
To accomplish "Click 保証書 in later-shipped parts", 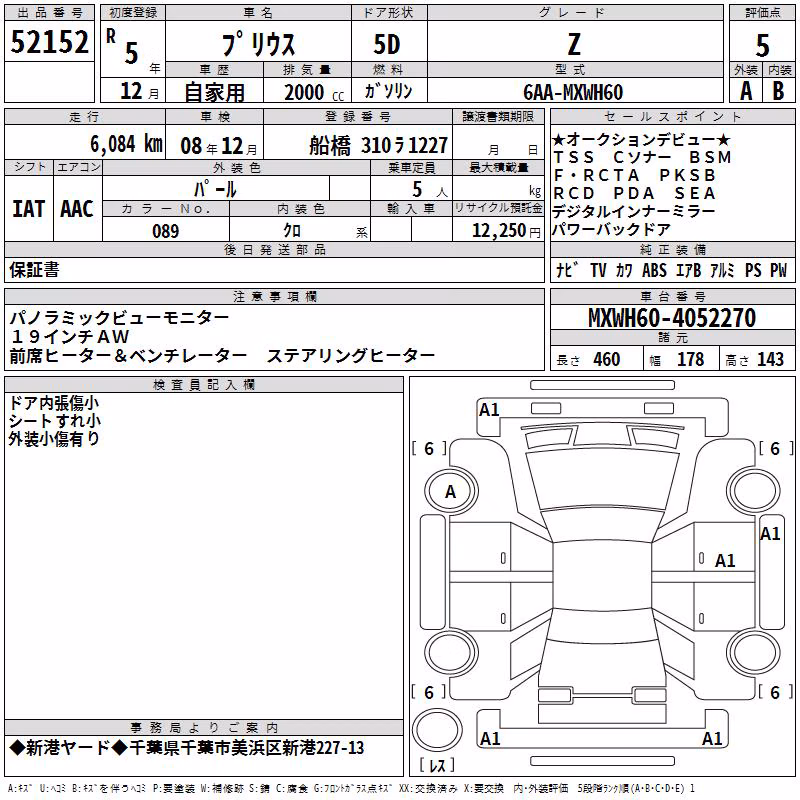I will tap(34, 270).
